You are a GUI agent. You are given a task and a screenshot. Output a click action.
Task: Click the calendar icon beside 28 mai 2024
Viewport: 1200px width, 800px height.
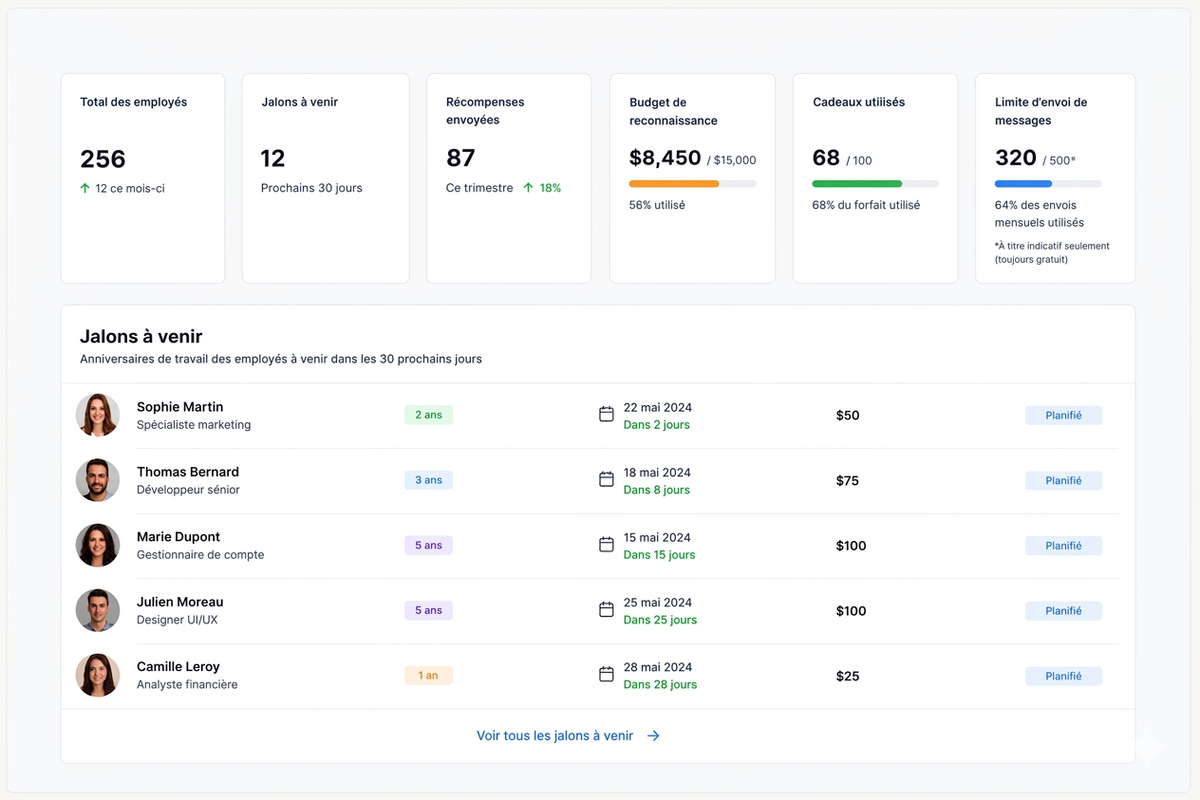pyautogui.click(x=606, y=674)
